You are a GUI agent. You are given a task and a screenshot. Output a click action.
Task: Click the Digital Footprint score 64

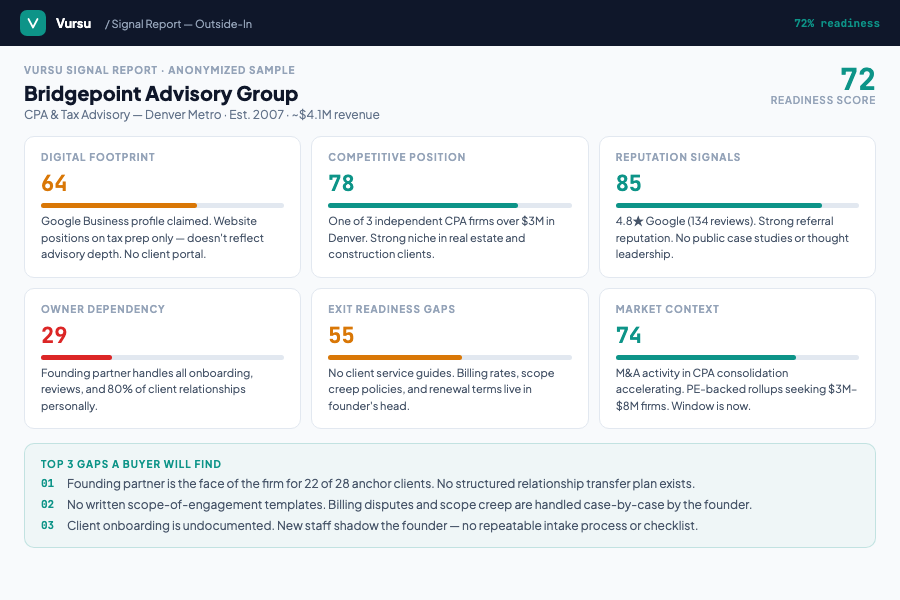coord(54,183)
